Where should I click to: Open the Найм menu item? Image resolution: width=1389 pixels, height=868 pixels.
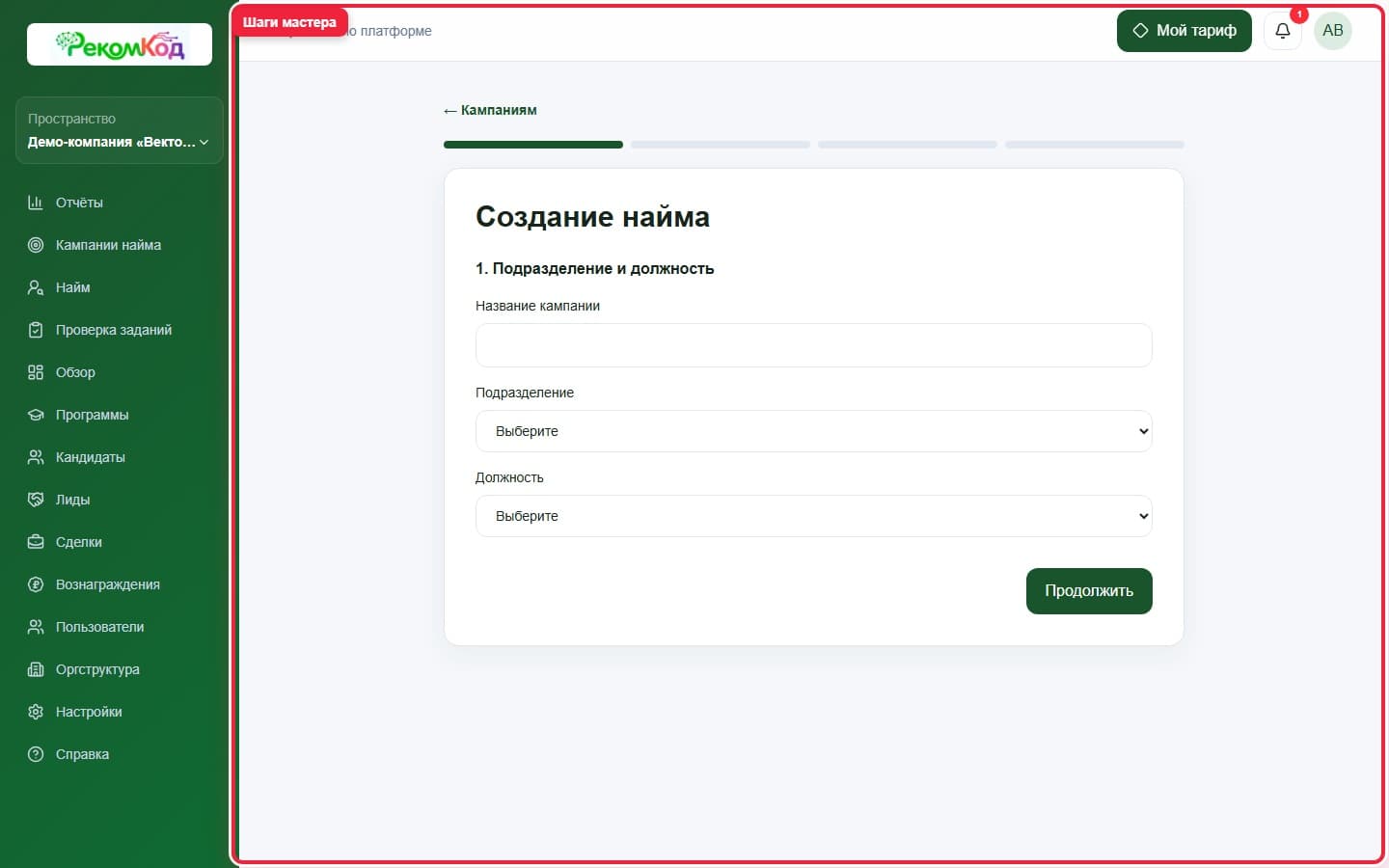(x=120, y=287)
